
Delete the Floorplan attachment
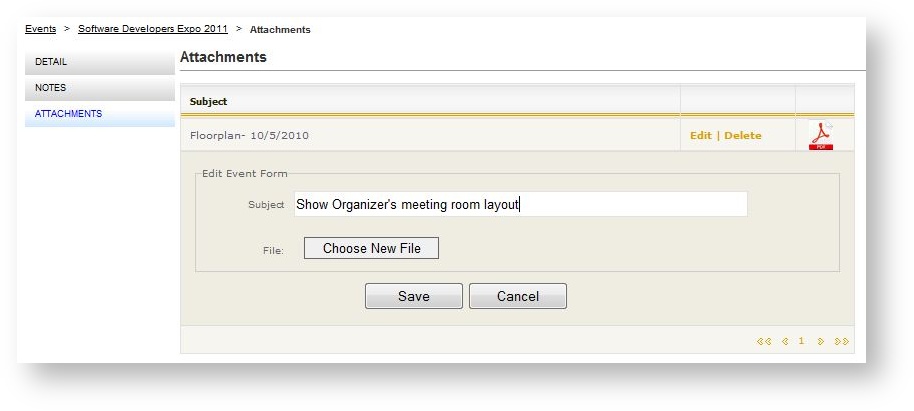point(743,136)
